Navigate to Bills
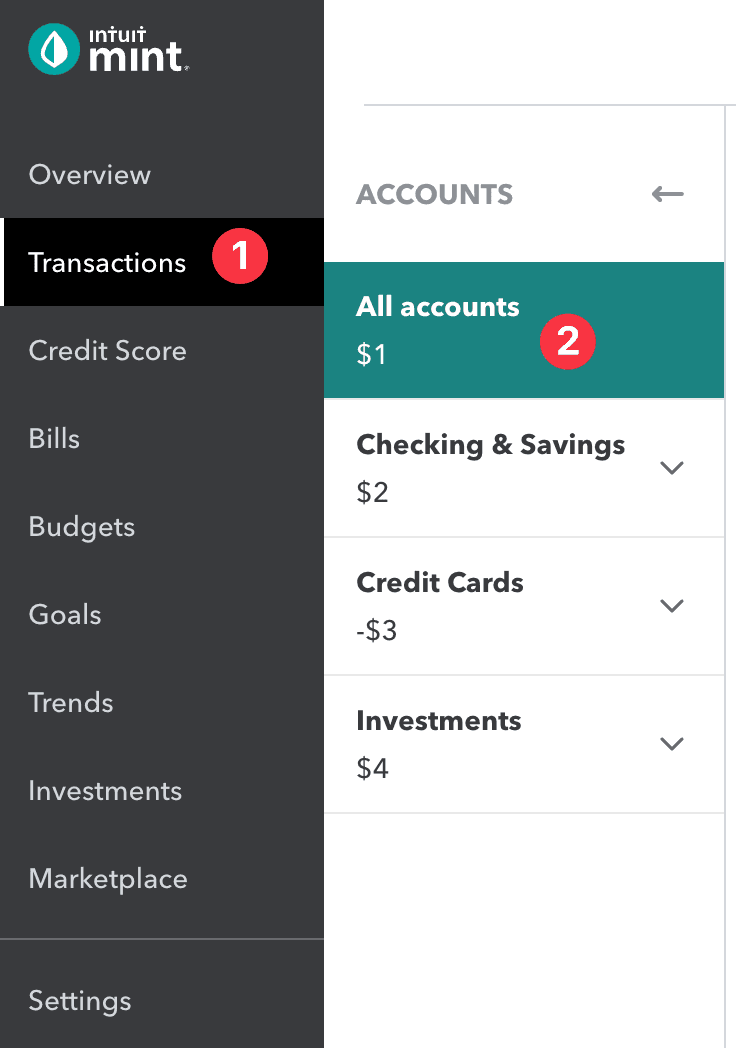This screenshot has width=736, height=1048. (54, 439)
